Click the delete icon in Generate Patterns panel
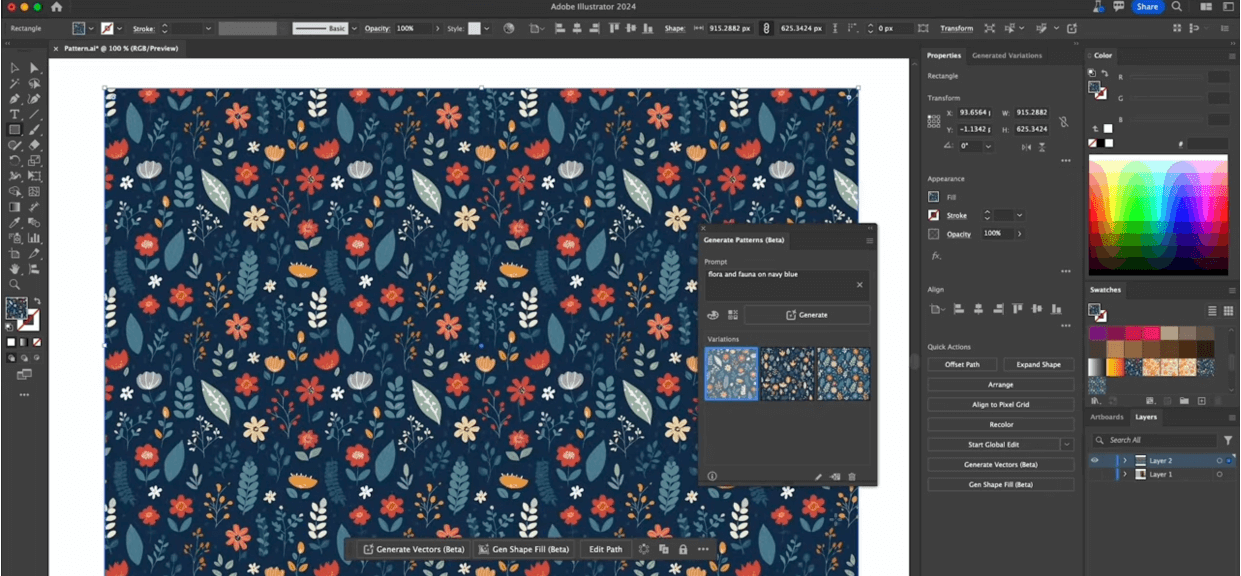The height and width of the screenshot is (576, 1241). coord(852,476)
